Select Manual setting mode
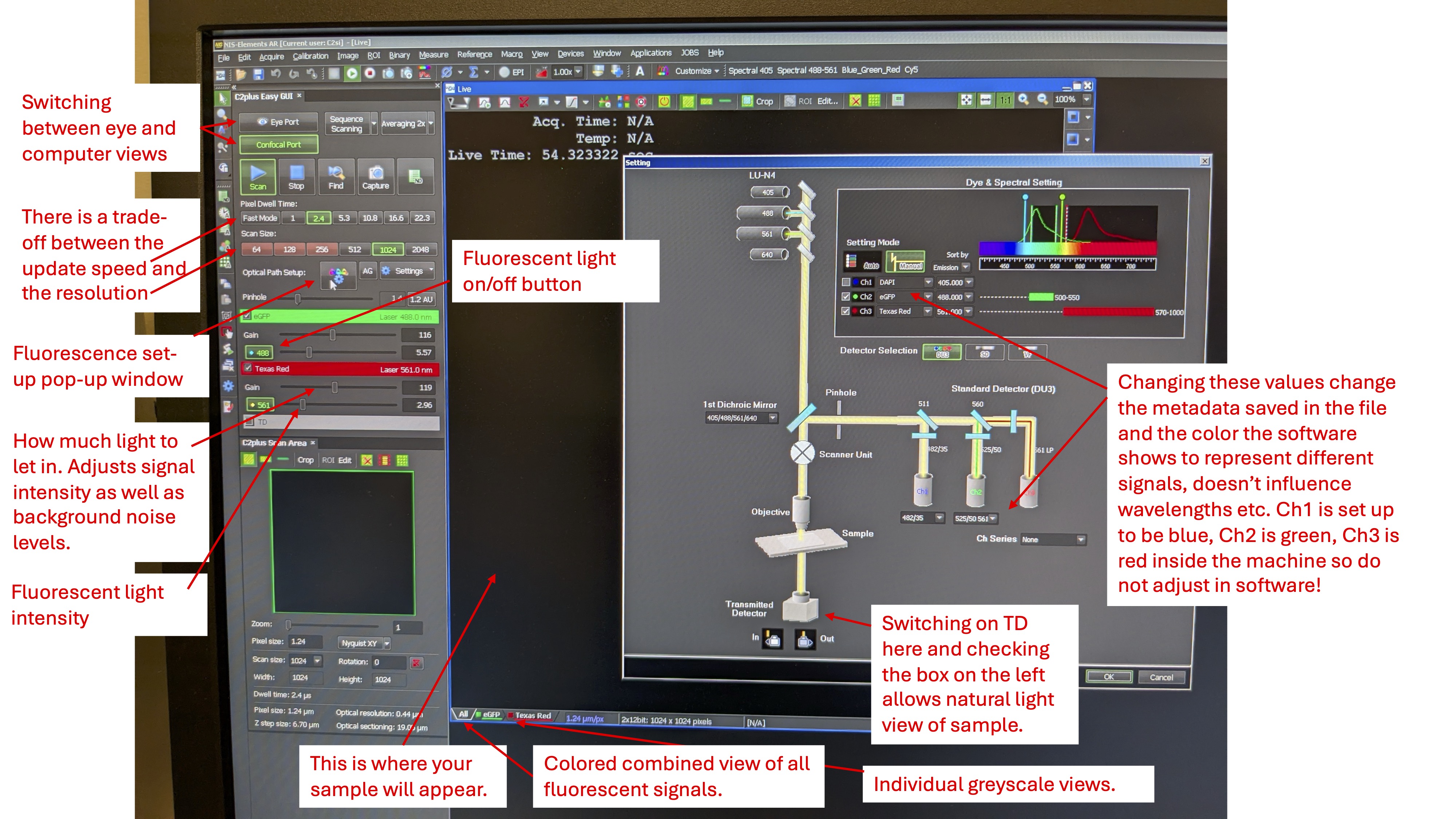Image resolution: width=1456 pixels, height=819 pixels. click(906, 262)
